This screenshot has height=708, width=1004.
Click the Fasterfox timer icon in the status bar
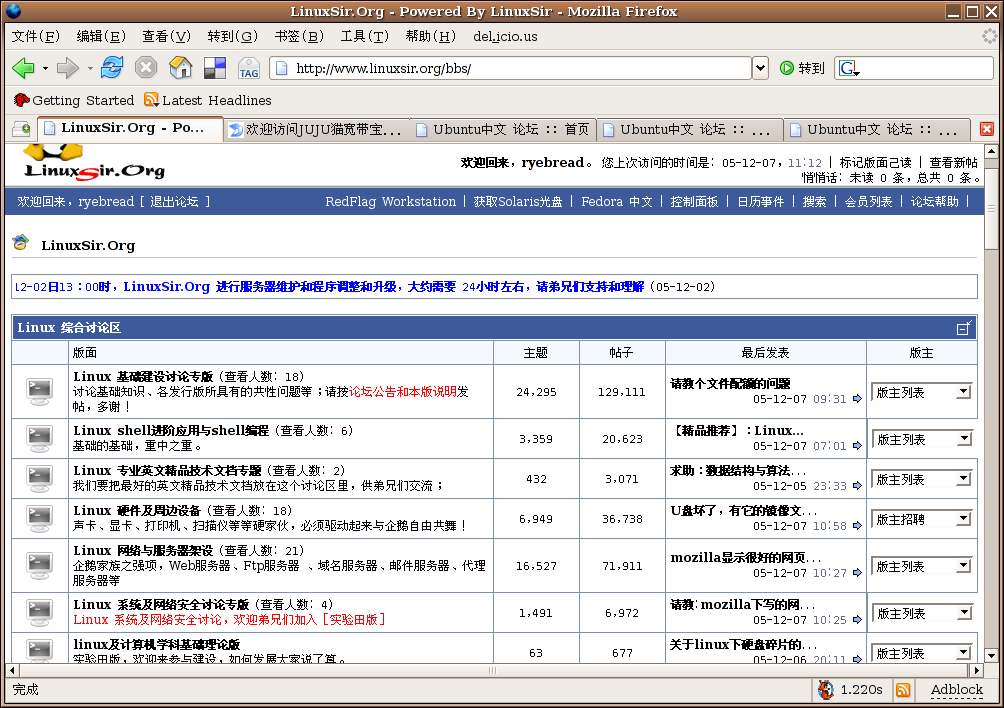point(826,689)
